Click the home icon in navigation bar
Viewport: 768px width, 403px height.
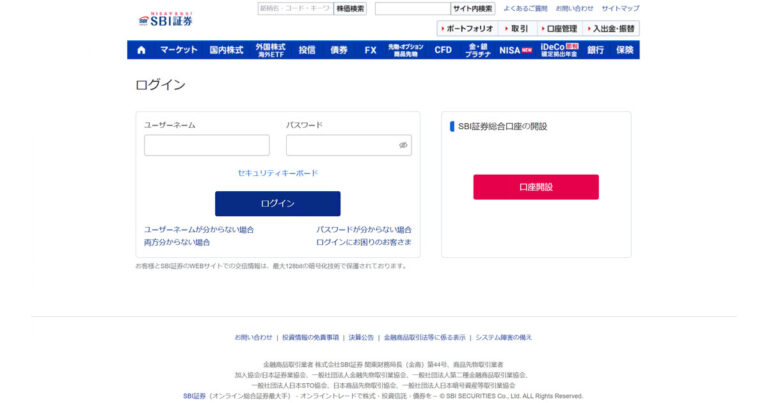click(139, 50)
